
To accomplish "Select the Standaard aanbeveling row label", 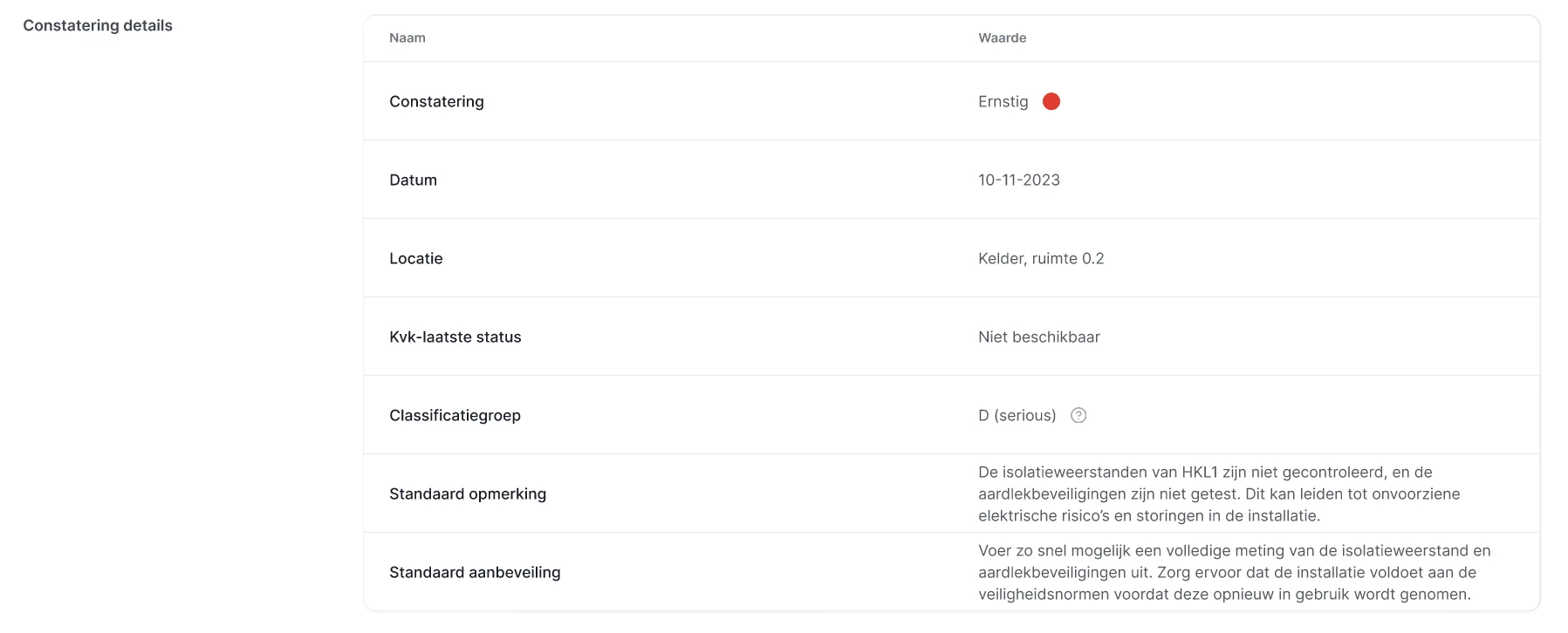I will pos(475,572).
